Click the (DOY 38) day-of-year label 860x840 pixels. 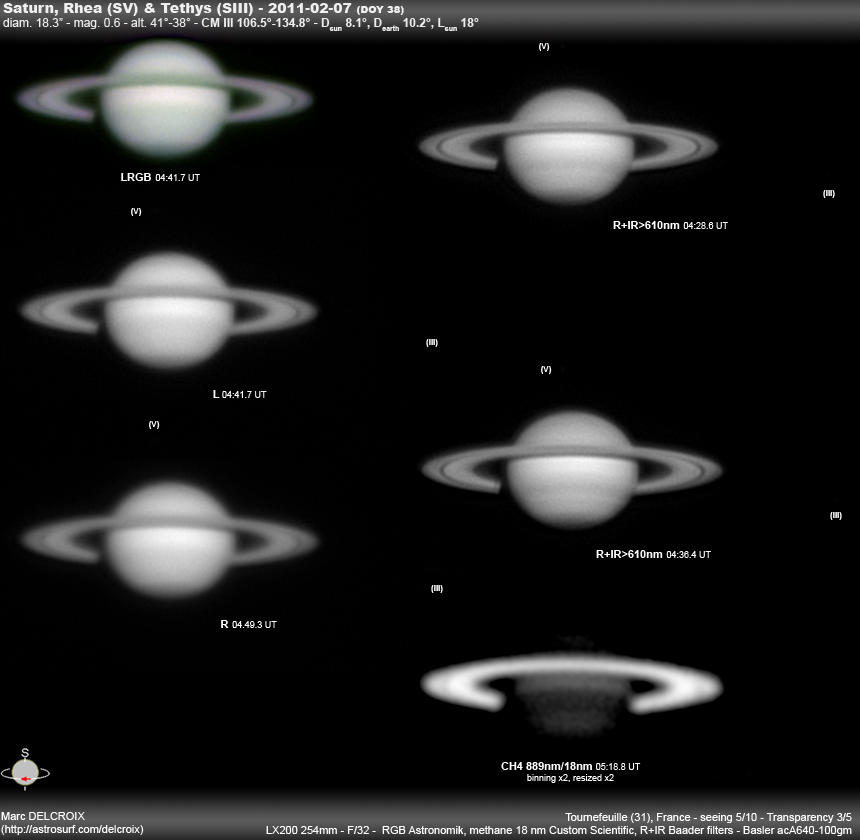click(380, 10)
